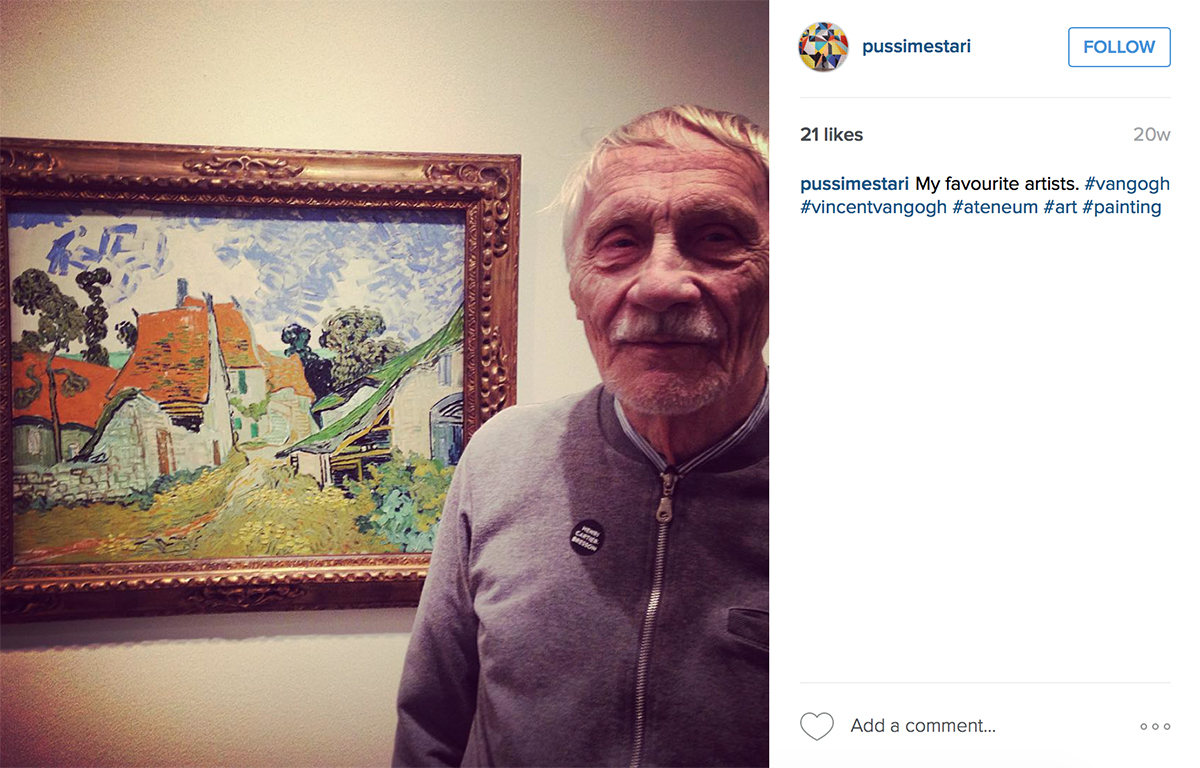The height and width of the screenshot is (768, 1200).
Task: Click the caption text My favourite artists
Action: [997, 184]
